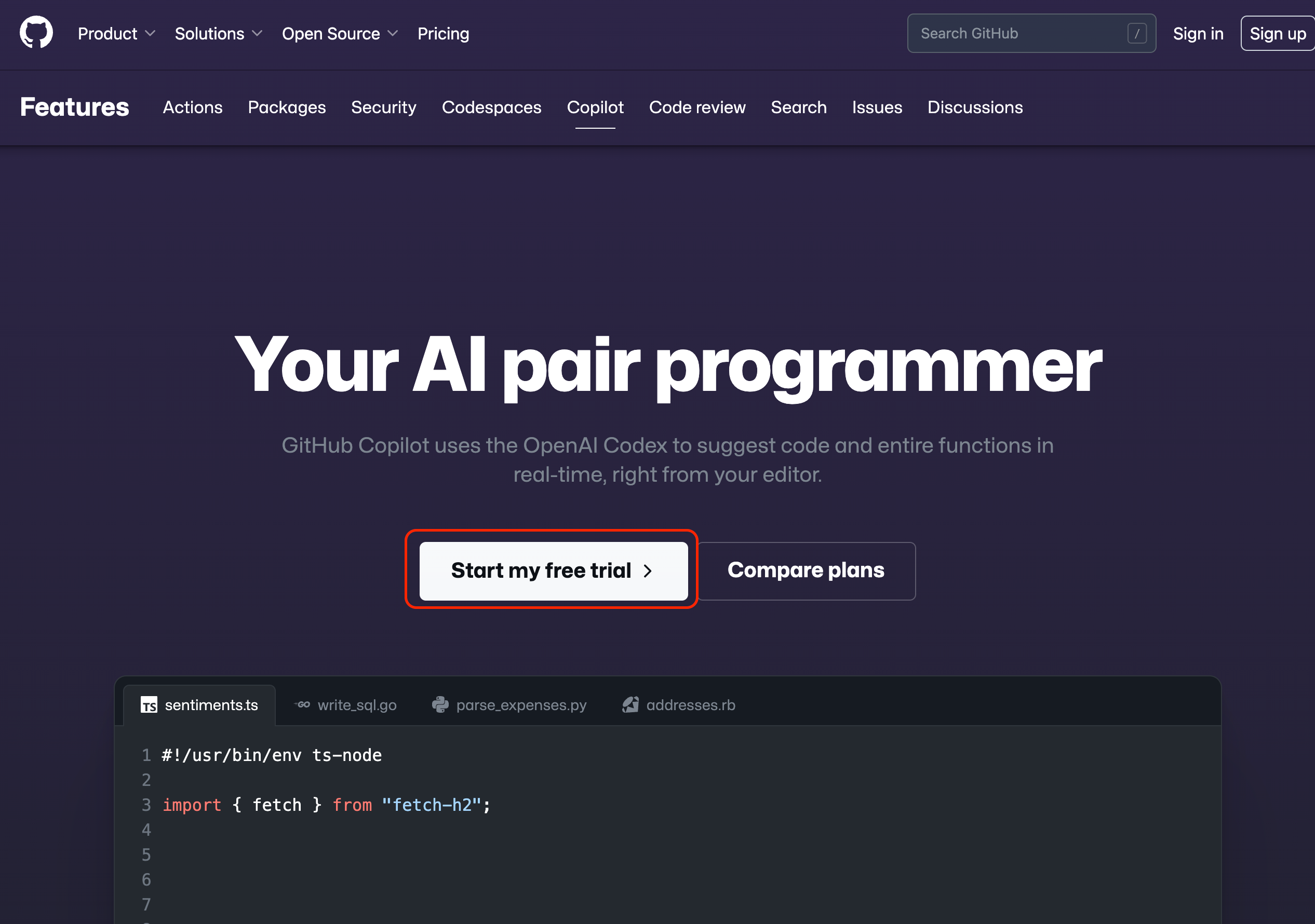Open the Pricing page
1315x924 pixels.
pos(444,34)
